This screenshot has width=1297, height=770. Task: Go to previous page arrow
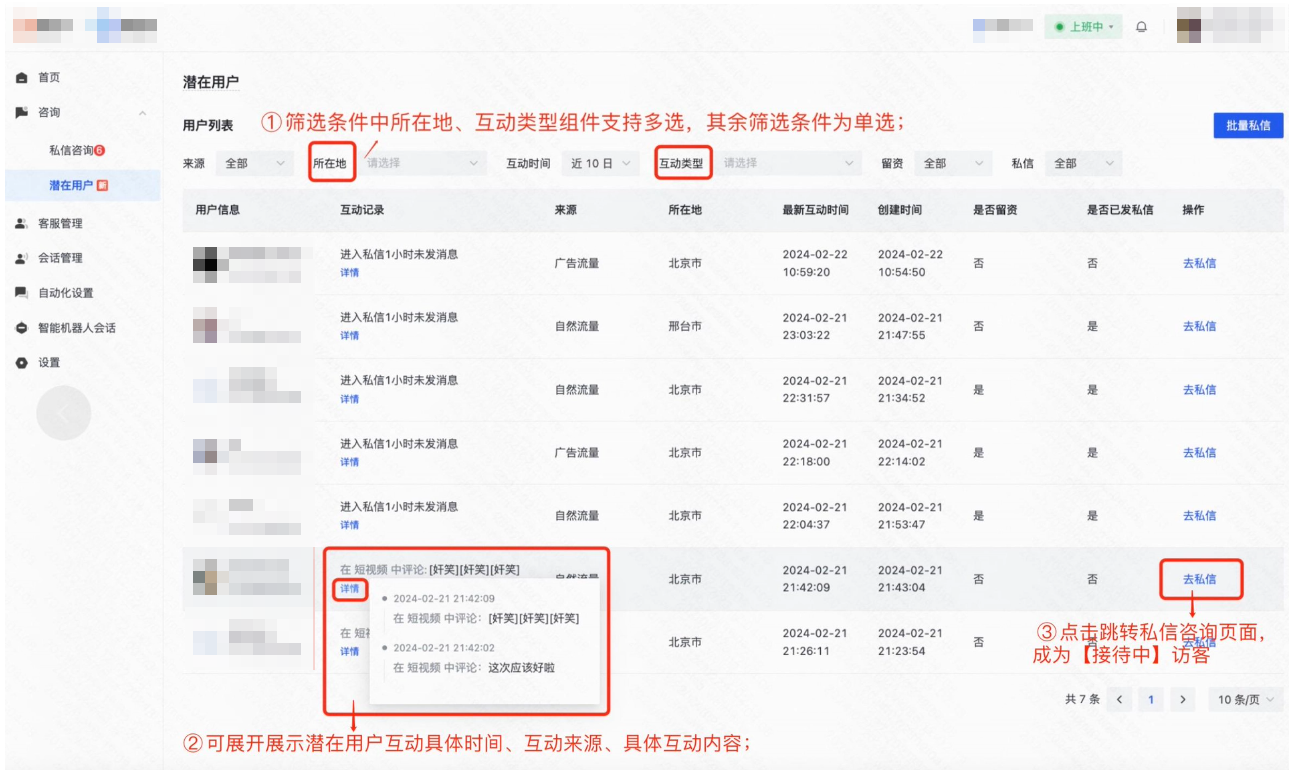click(x=1120, y=700)
